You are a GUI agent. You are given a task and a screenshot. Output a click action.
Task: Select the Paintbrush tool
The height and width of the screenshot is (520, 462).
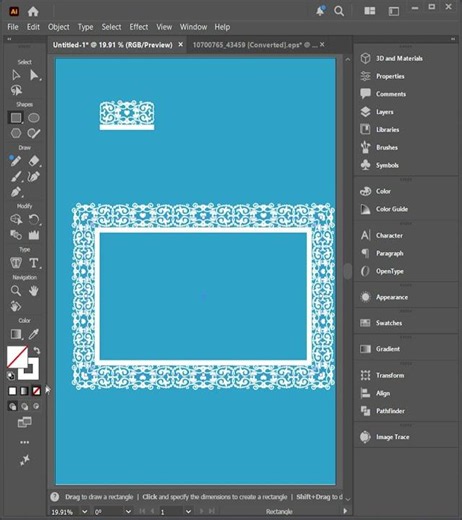pyautogui.click(x=16, y=177)
